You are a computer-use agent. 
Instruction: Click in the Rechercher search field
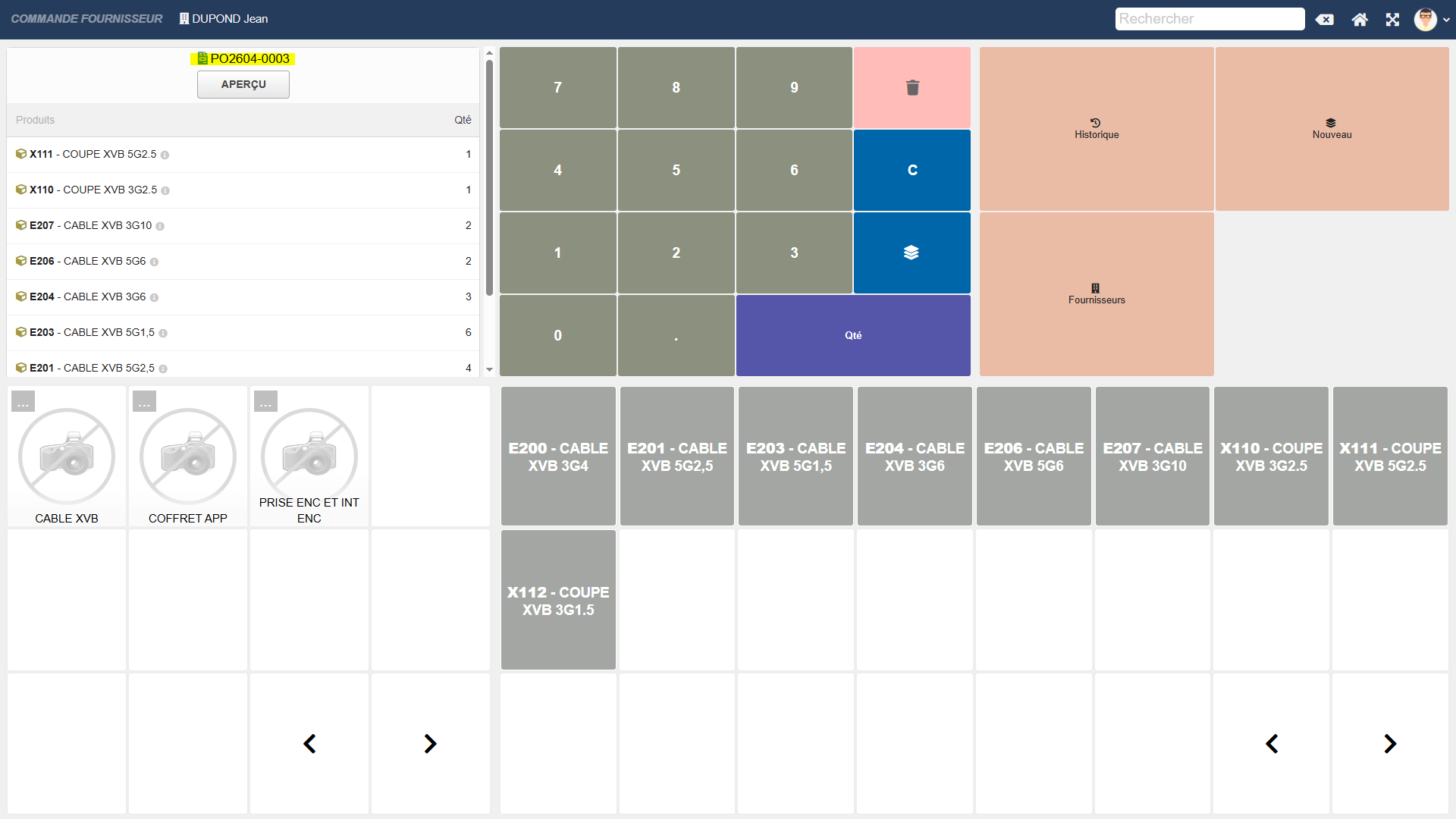[x=1209, y=19]
